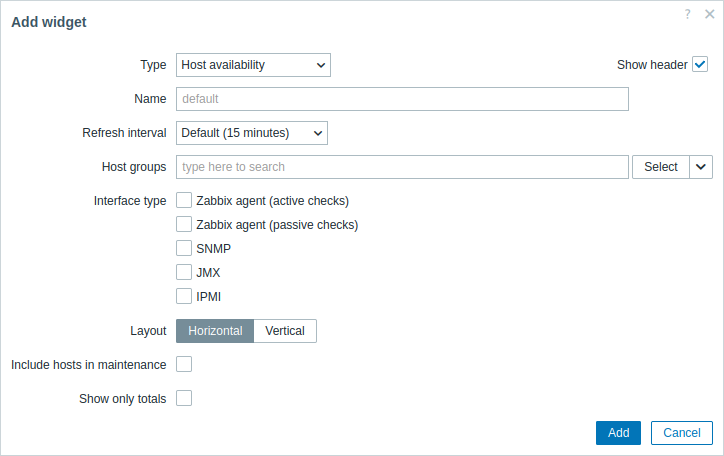Enable the IPMI interface checkbox
The image size is (724, 456).
coord(184,296)
